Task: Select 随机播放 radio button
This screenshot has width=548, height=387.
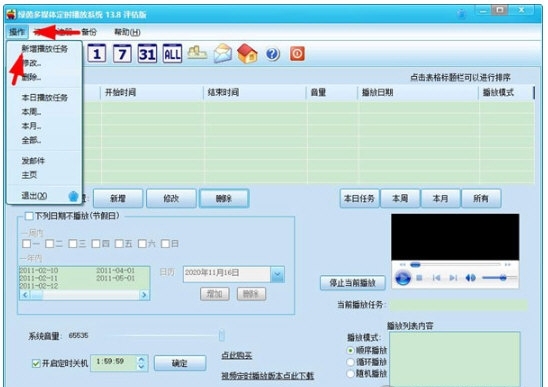Action: pos(350,373)
